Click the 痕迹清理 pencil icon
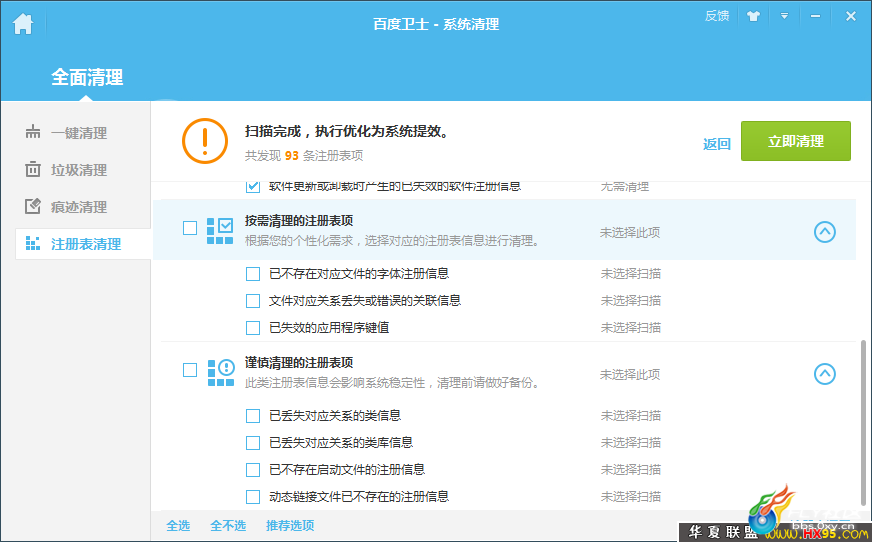Viewport: 872px width, 542px height. tap(33, 206)
